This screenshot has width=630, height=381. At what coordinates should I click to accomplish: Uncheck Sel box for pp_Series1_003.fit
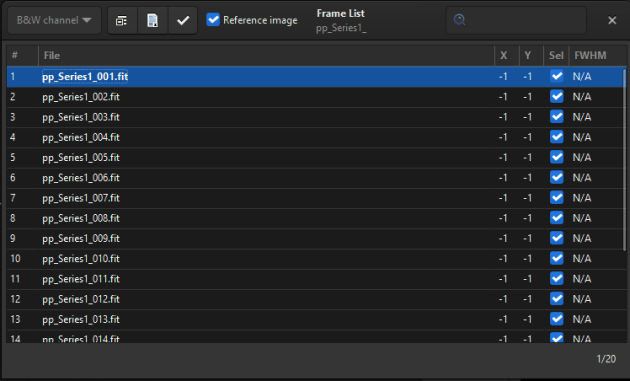pyautogui.click(x=556, y=117)
